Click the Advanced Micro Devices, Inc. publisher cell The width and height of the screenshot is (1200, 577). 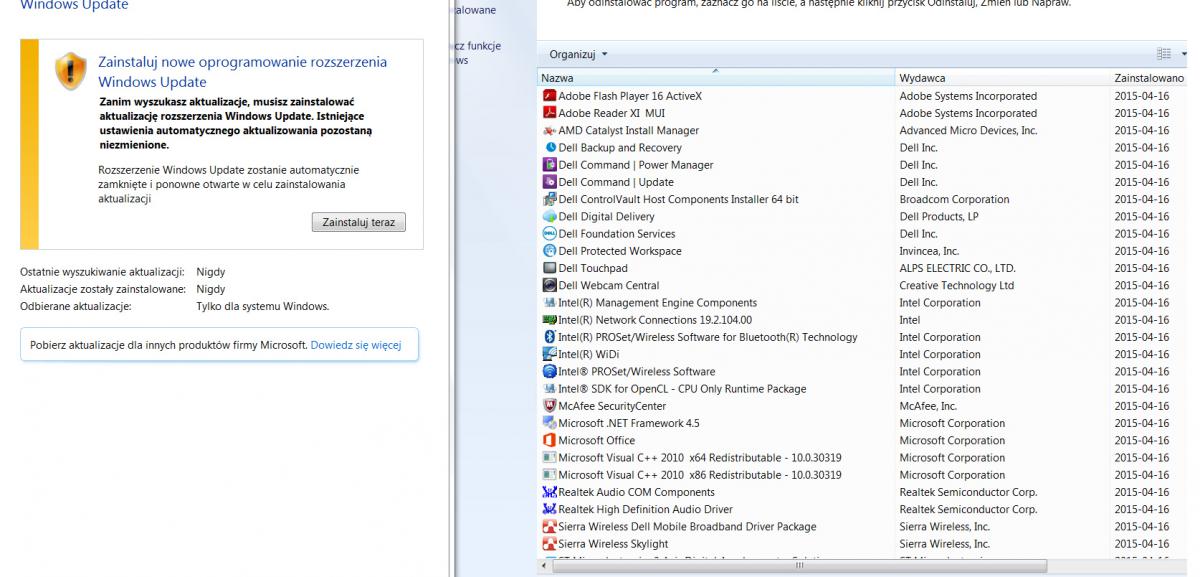click(x=968, y=131)
